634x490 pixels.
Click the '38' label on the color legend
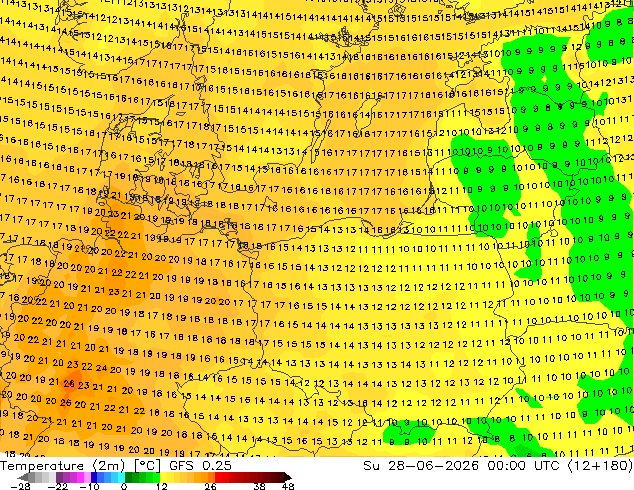tap(260, 486)
